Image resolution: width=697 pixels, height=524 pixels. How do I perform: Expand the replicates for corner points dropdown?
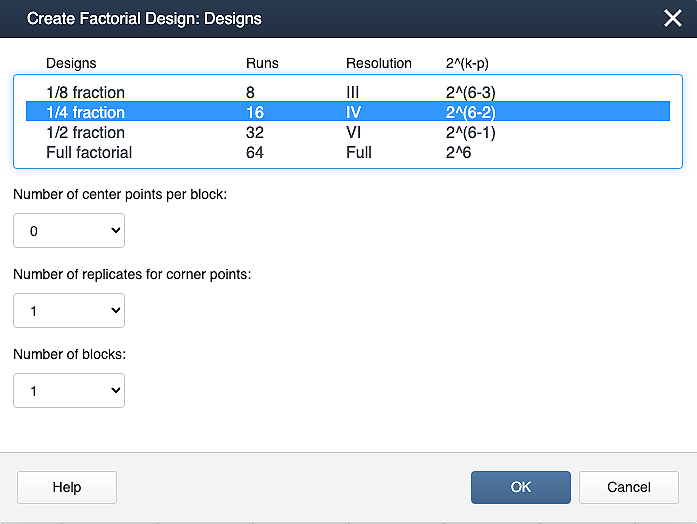point(69,311)
